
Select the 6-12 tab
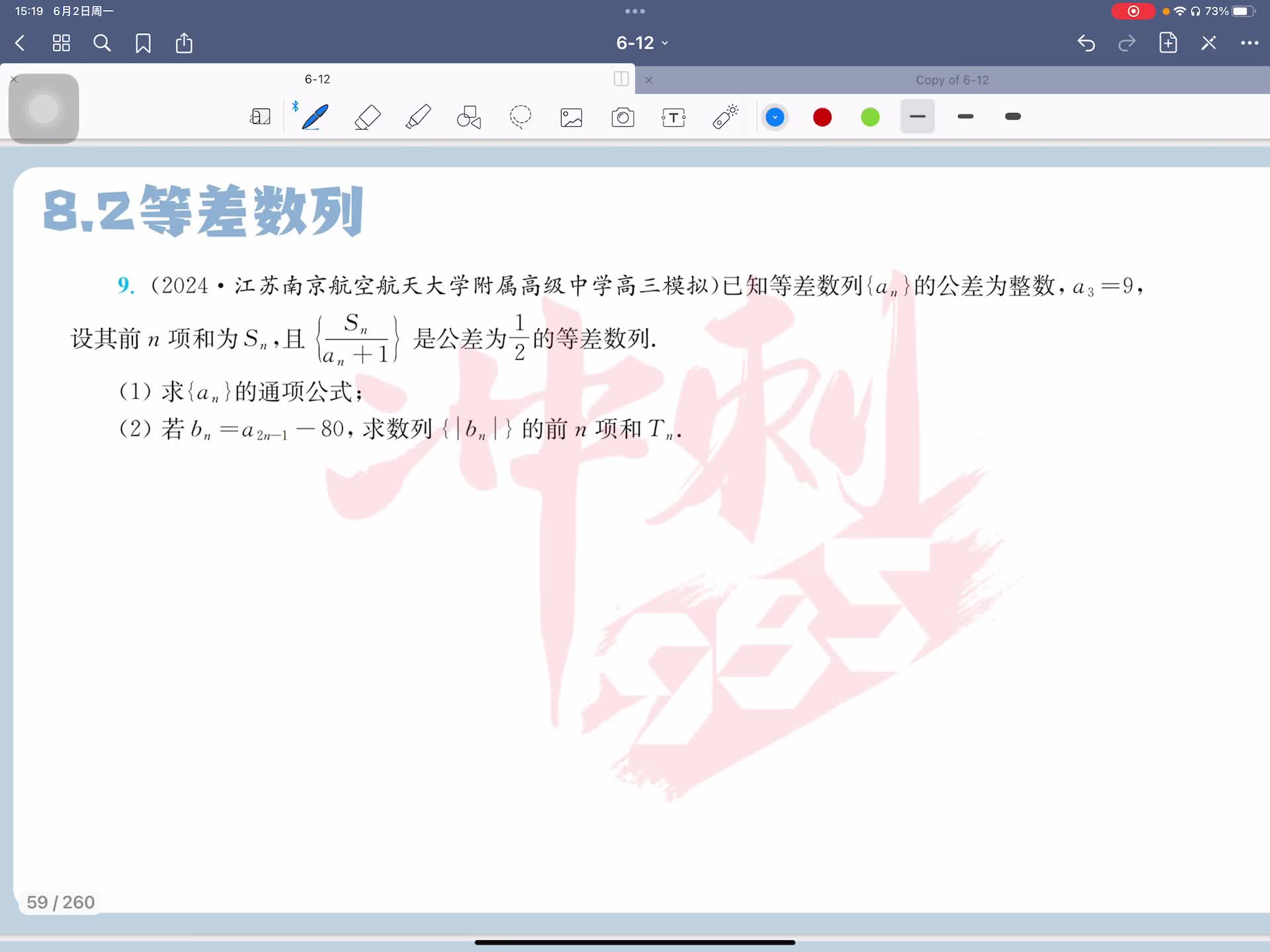(x=317, y=79)
